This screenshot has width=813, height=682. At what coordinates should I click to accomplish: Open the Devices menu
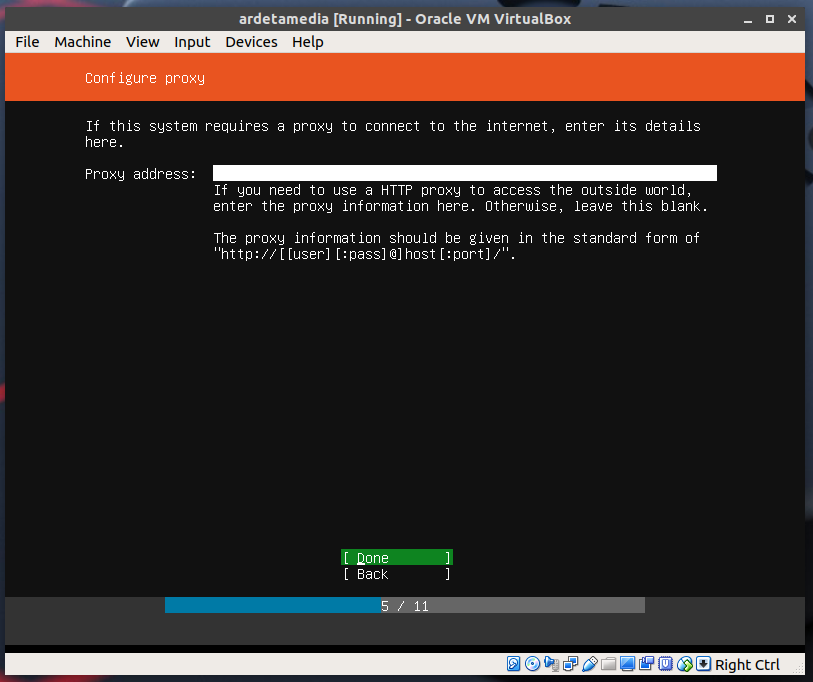click(x=251, y=42)
